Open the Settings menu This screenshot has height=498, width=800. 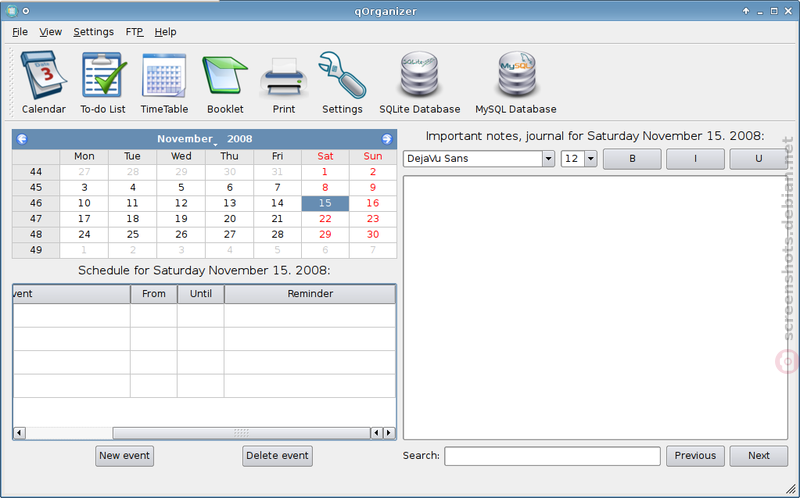[x=93, y=32]
